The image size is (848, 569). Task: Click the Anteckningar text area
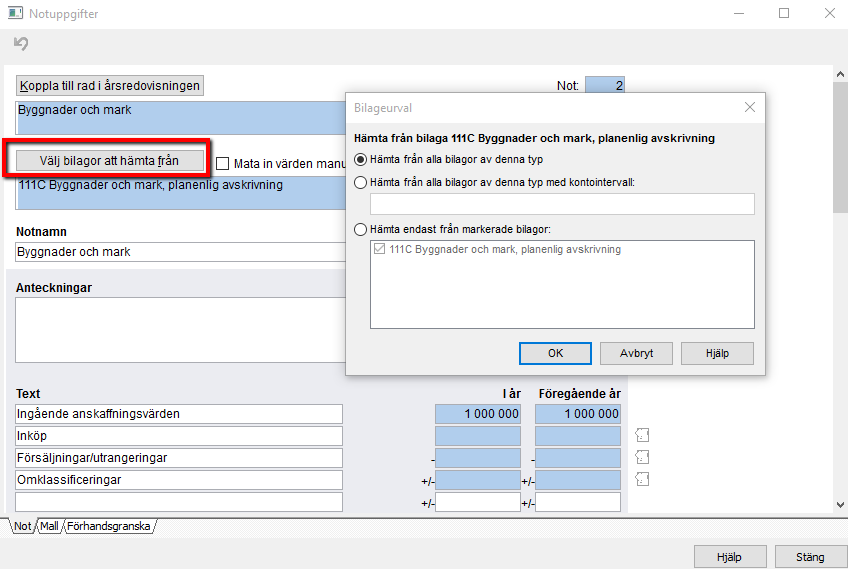point(180,330)
